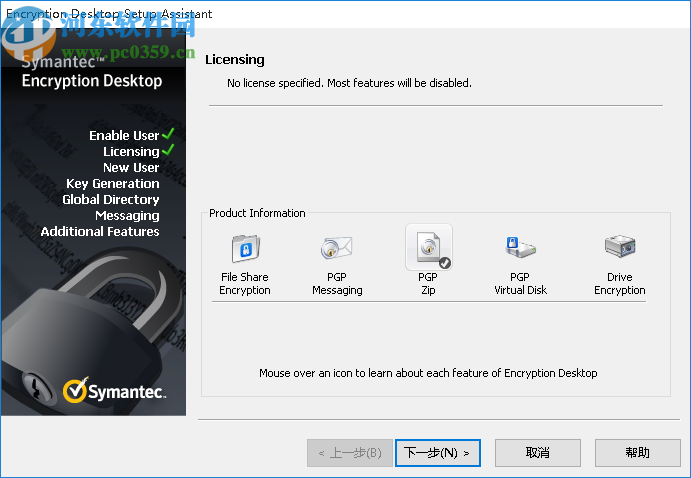Click the PGP Virtual Disk label
This screenshot has height=478, width=691.
pyautogui.click(x=520, y=284)
